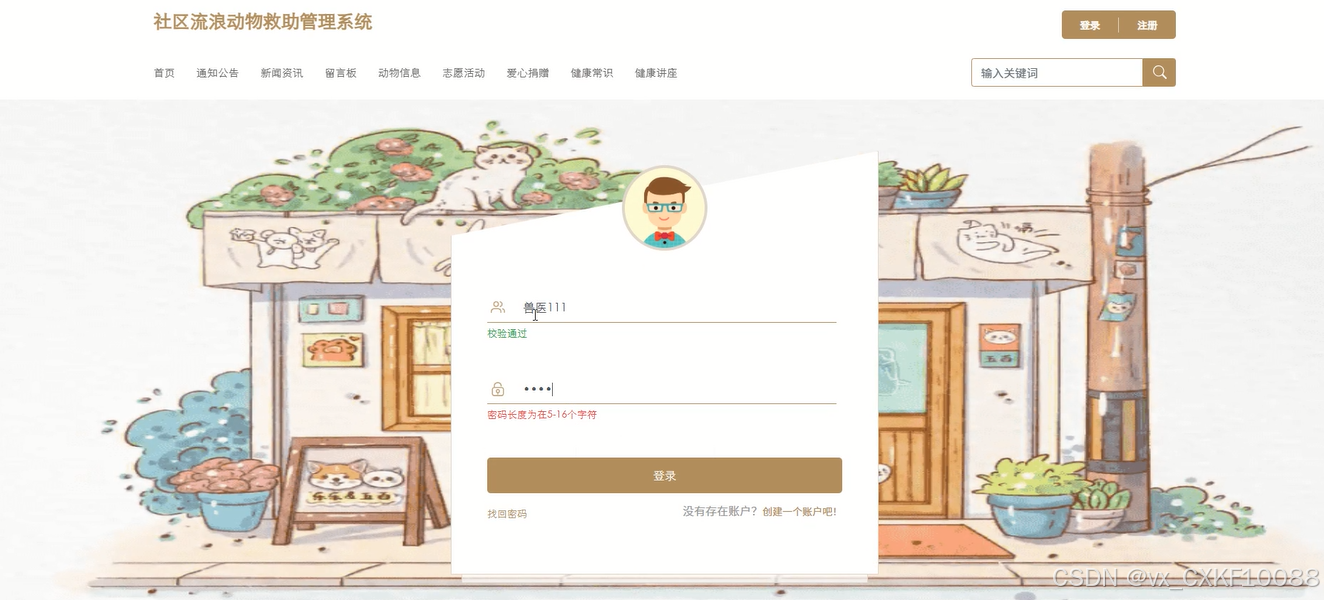This screenshot has height=600, width=1324.
Task: Open the 首页 menu item
Action: [x=164, y=73]
